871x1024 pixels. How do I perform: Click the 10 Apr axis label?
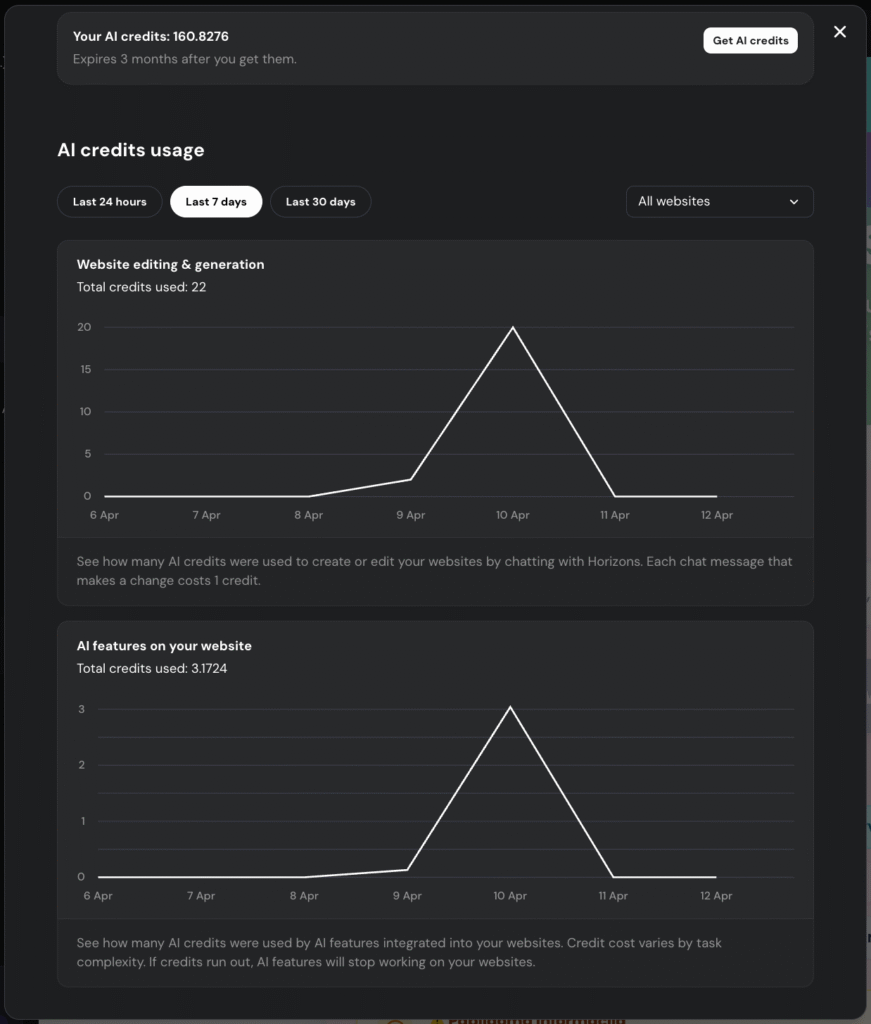(x=512, y=514)
